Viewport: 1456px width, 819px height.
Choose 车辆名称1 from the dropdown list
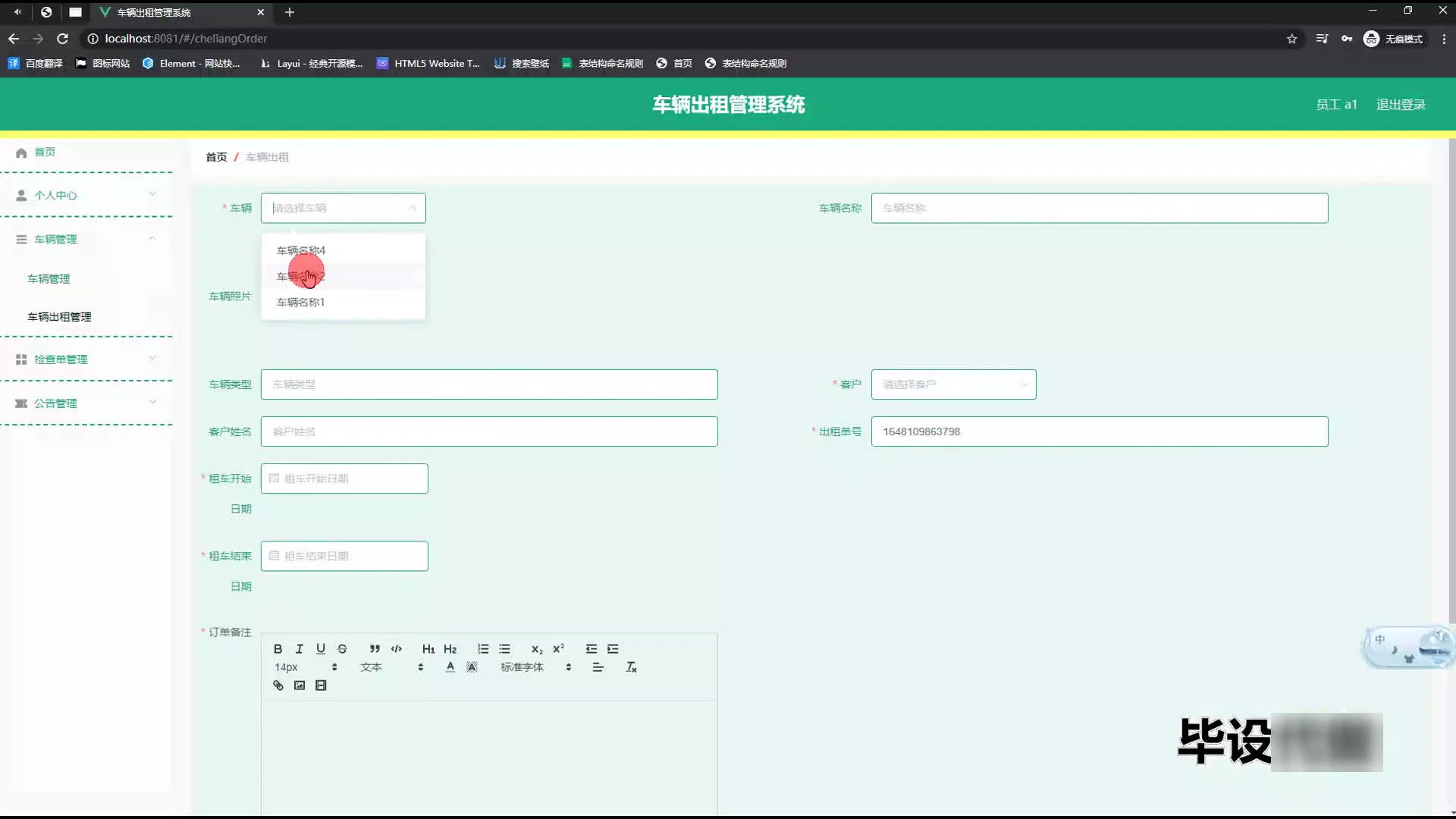pos(343,302)
